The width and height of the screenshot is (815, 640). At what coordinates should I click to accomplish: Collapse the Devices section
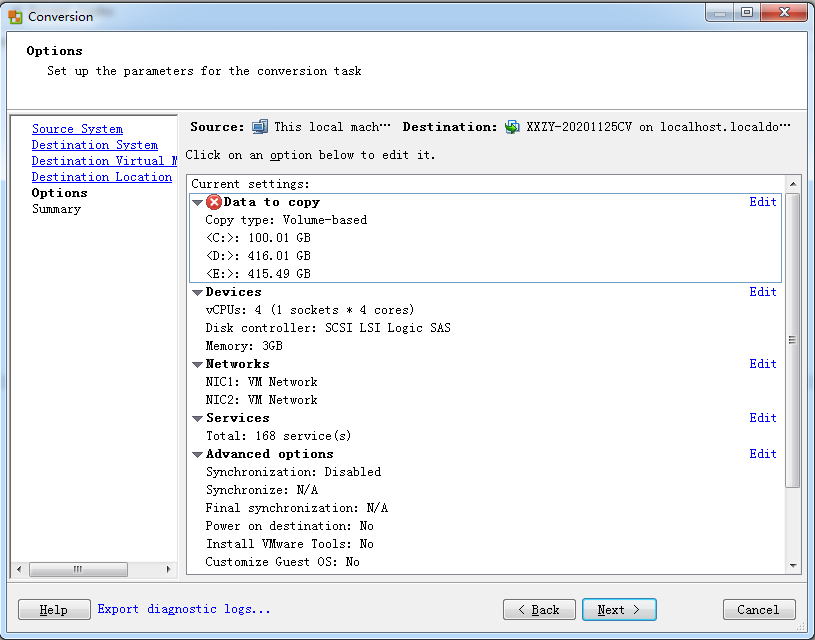point(198,293)
